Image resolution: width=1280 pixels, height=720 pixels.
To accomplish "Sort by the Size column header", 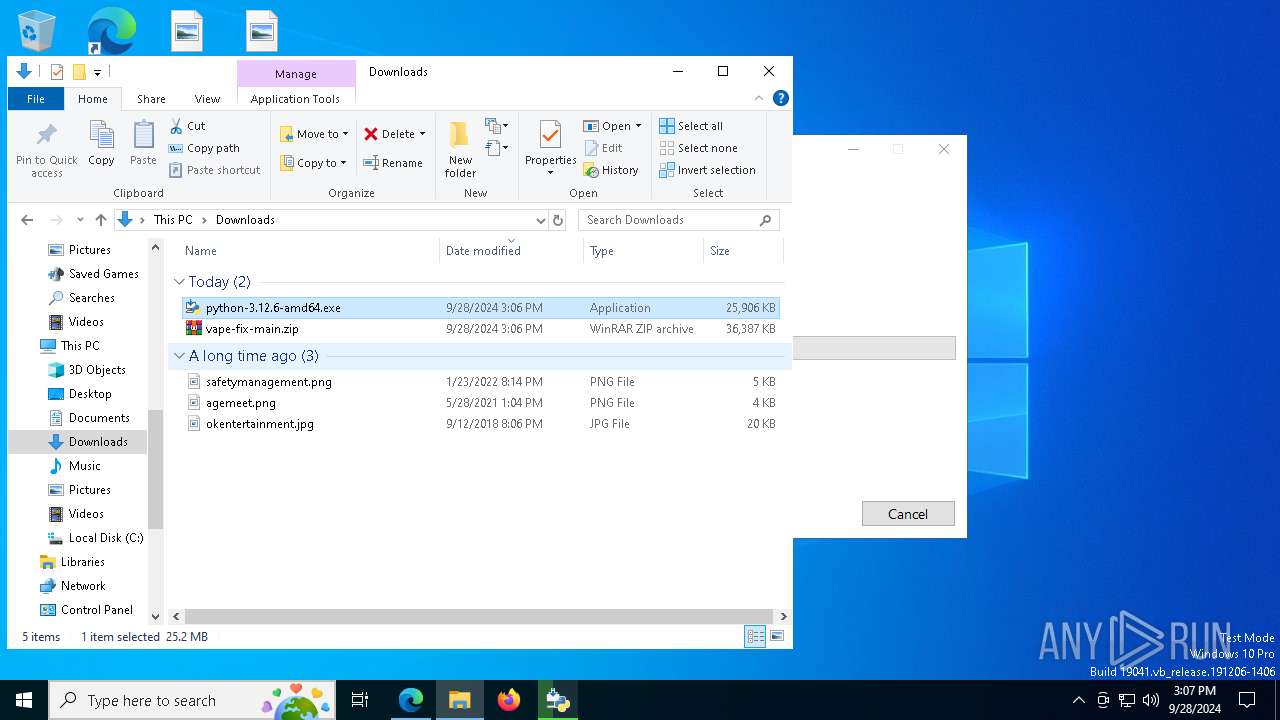I will pyautogui.click(x=743, y=251).
